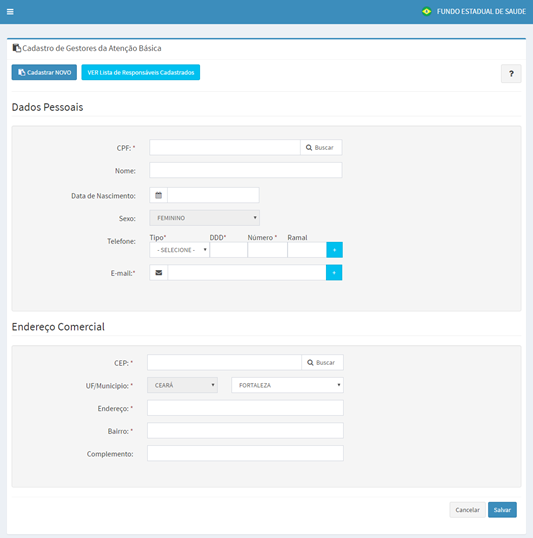Search CPF using the Buscar button
533x538 pixels.
pyautogui.click(x=321, y=148)
